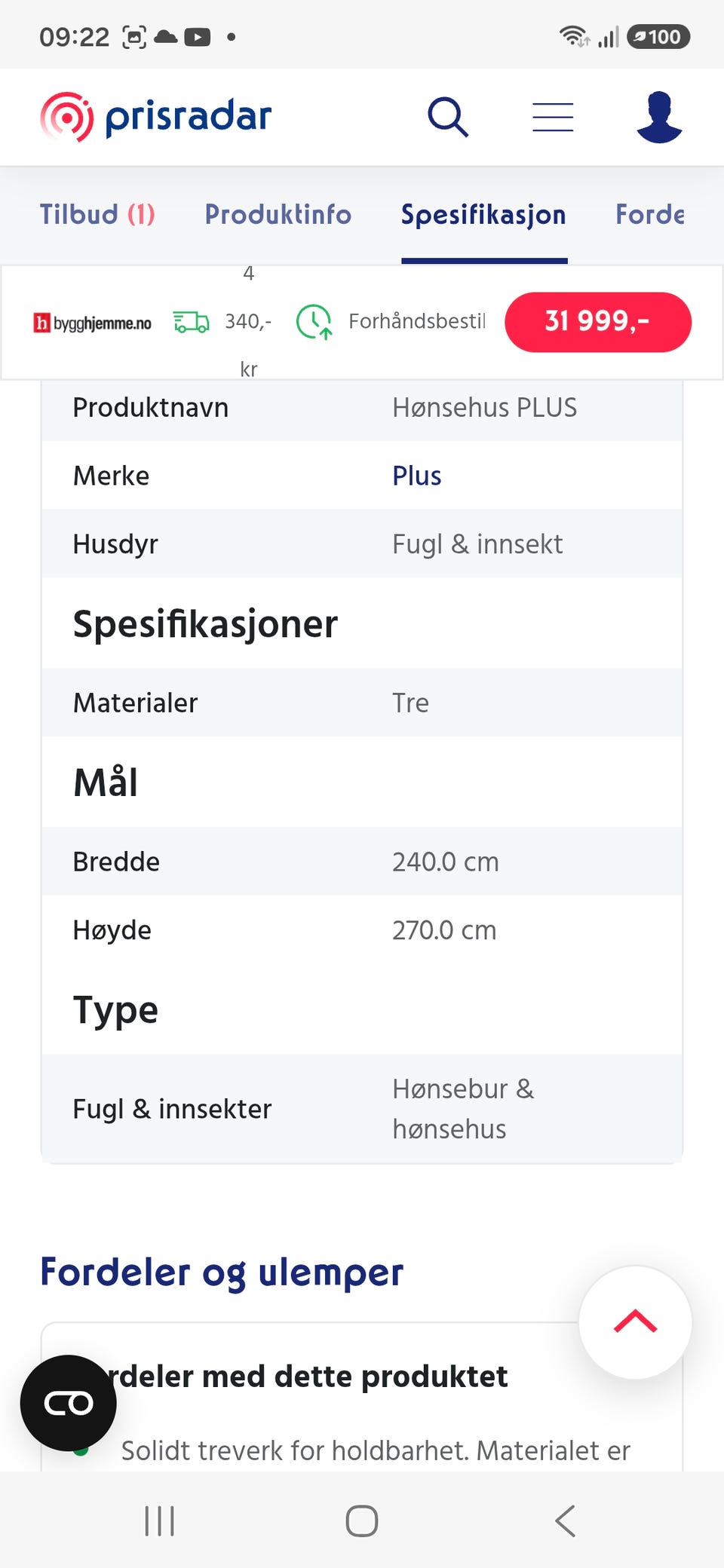Tap the scroll-to-top arrow button
This screenshot has width=724, height=1568.
pyautogui.click(x=635, y=1322)
